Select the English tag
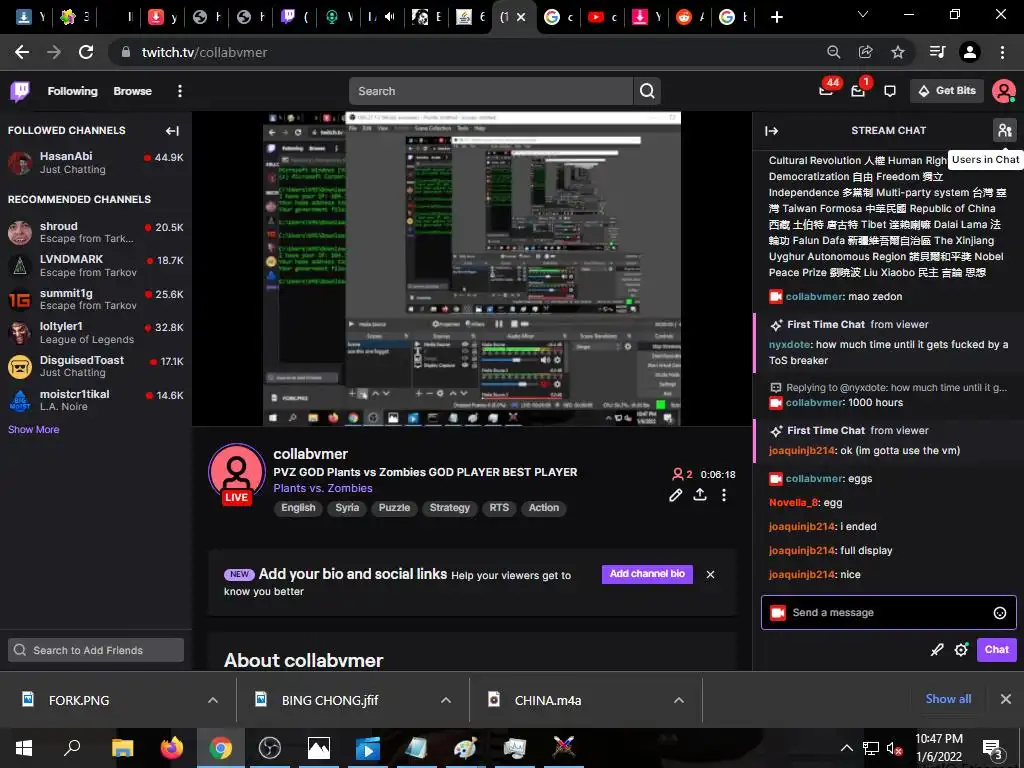Image resolution: width=1024 pixels, height=768 pixels. click(x=298, y=508)
